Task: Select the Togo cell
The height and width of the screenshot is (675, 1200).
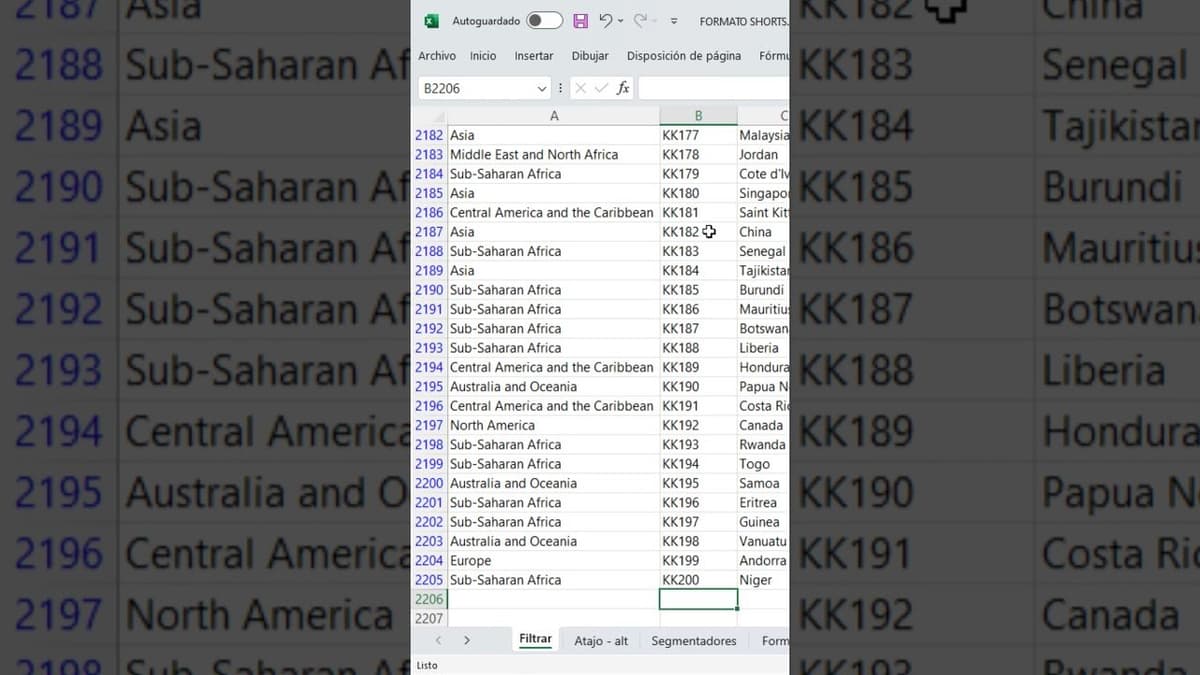Action: point(763,464)
